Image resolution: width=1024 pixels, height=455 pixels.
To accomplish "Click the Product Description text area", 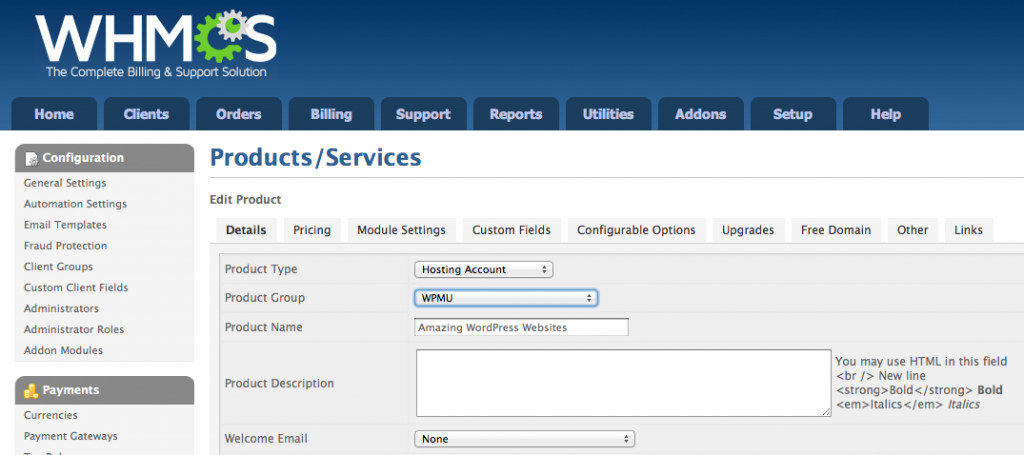I will tap(624, 383).
